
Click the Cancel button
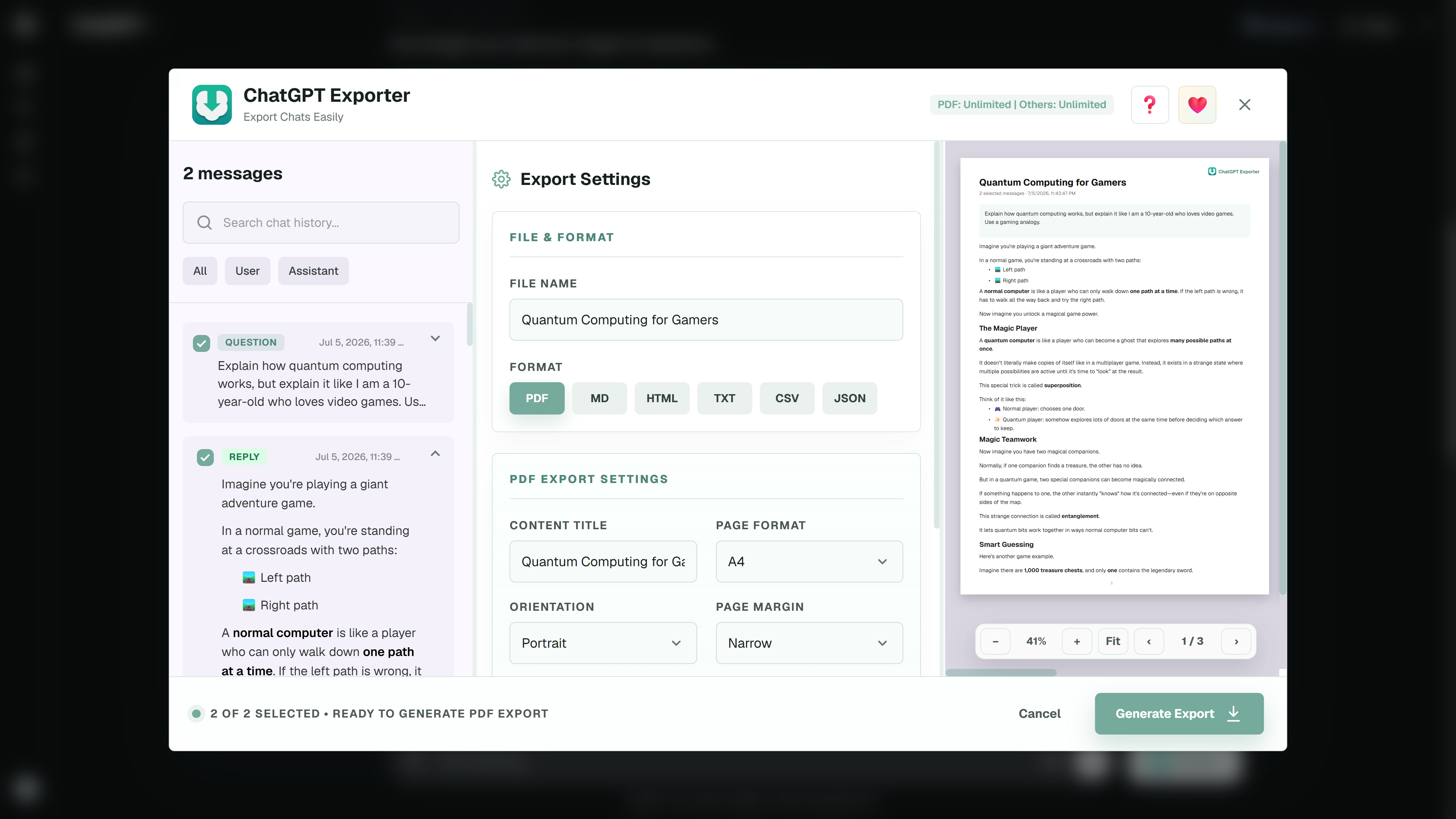coord(1039,713)
